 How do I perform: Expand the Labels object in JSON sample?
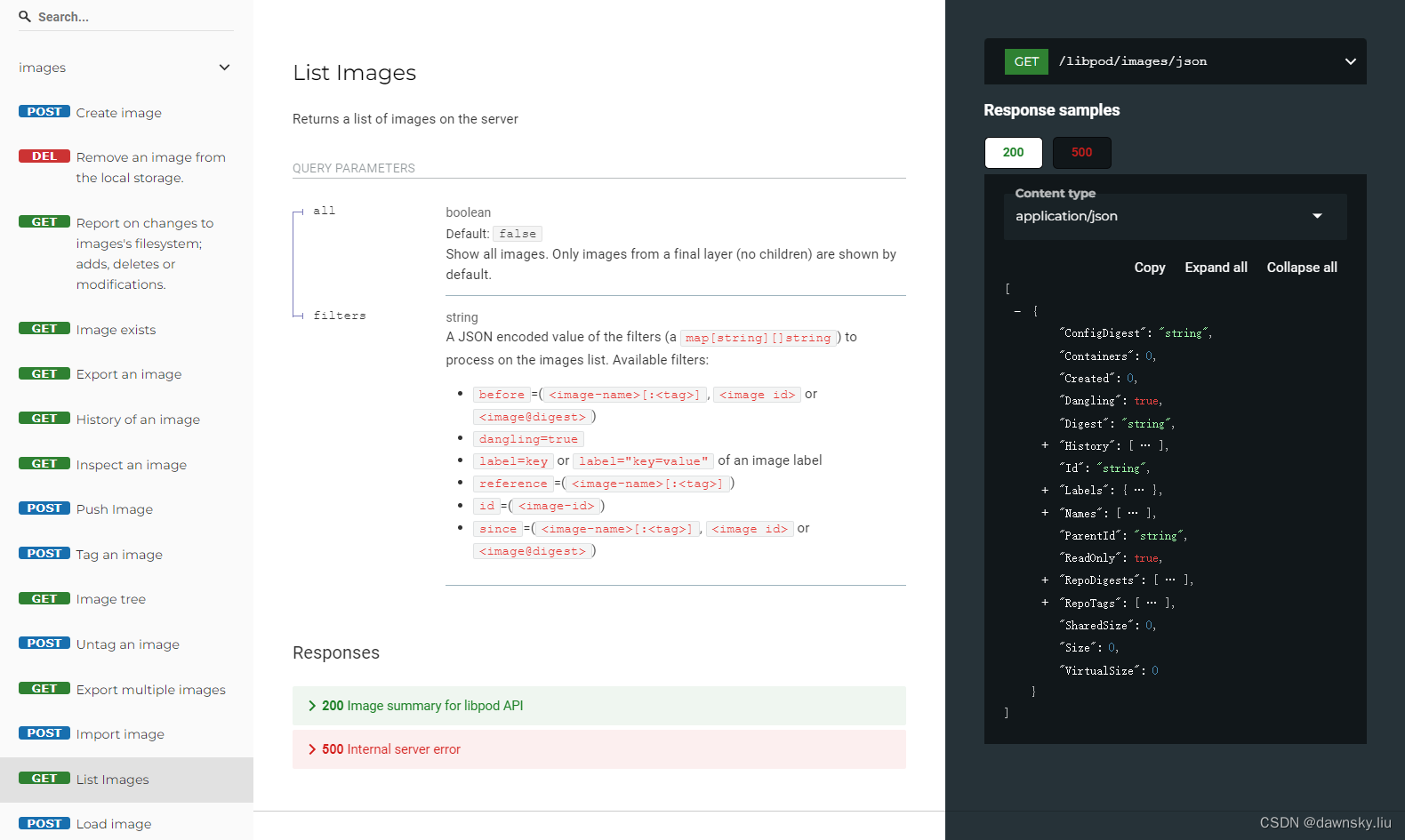1045,491
